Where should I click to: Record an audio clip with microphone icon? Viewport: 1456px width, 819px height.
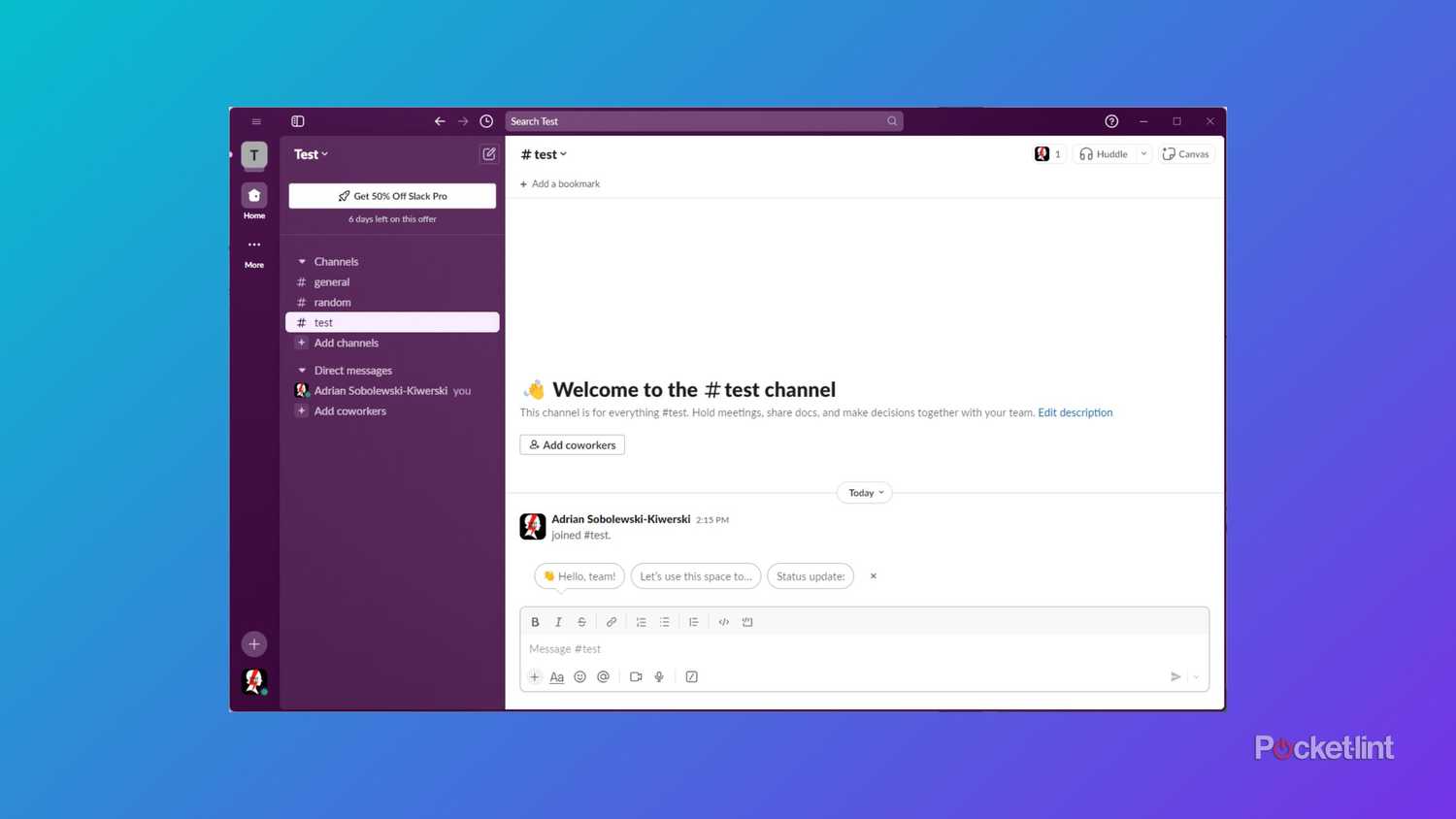point(659,677)
